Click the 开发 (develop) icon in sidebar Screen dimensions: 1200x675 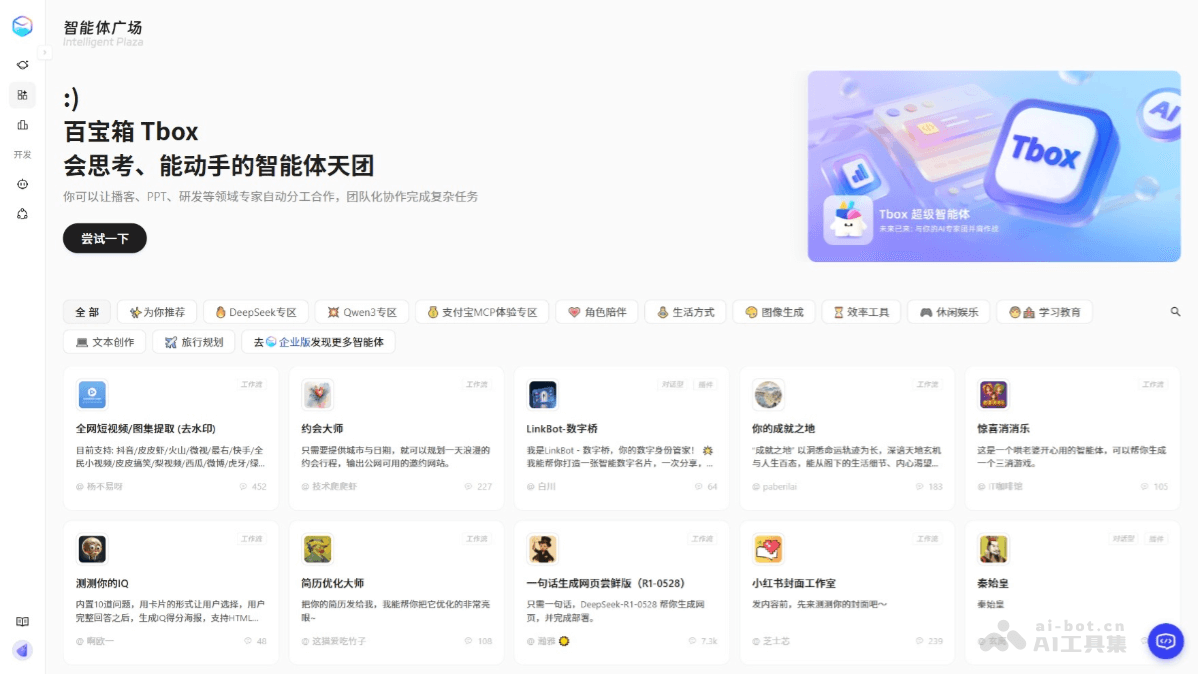point(22,154)
